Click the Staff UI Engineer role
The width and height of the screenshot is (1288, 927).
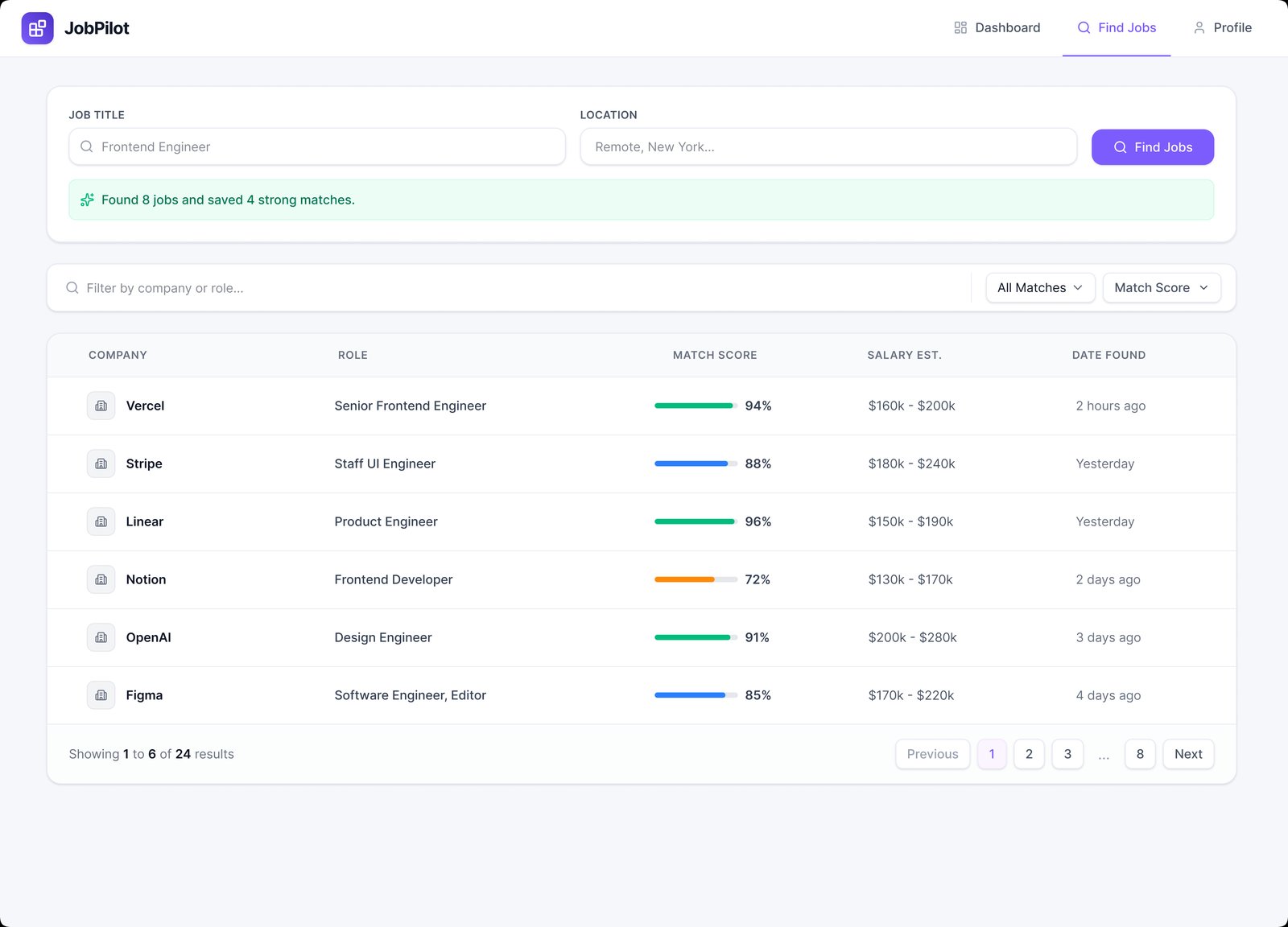pos(385,463)
